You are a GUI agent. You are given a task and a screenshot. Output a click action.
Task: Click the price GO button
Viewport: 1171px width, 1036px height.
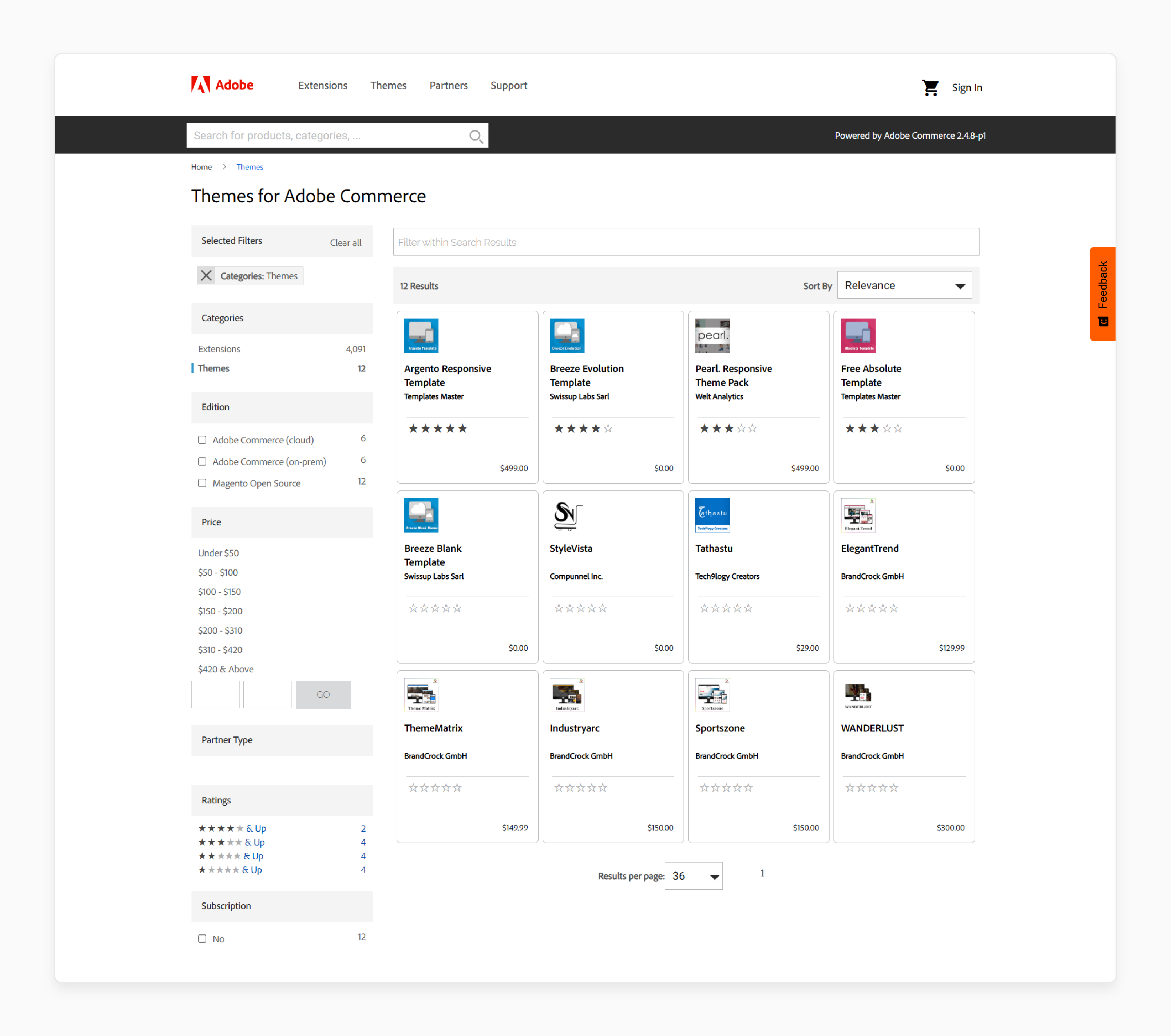click(323, 695)
